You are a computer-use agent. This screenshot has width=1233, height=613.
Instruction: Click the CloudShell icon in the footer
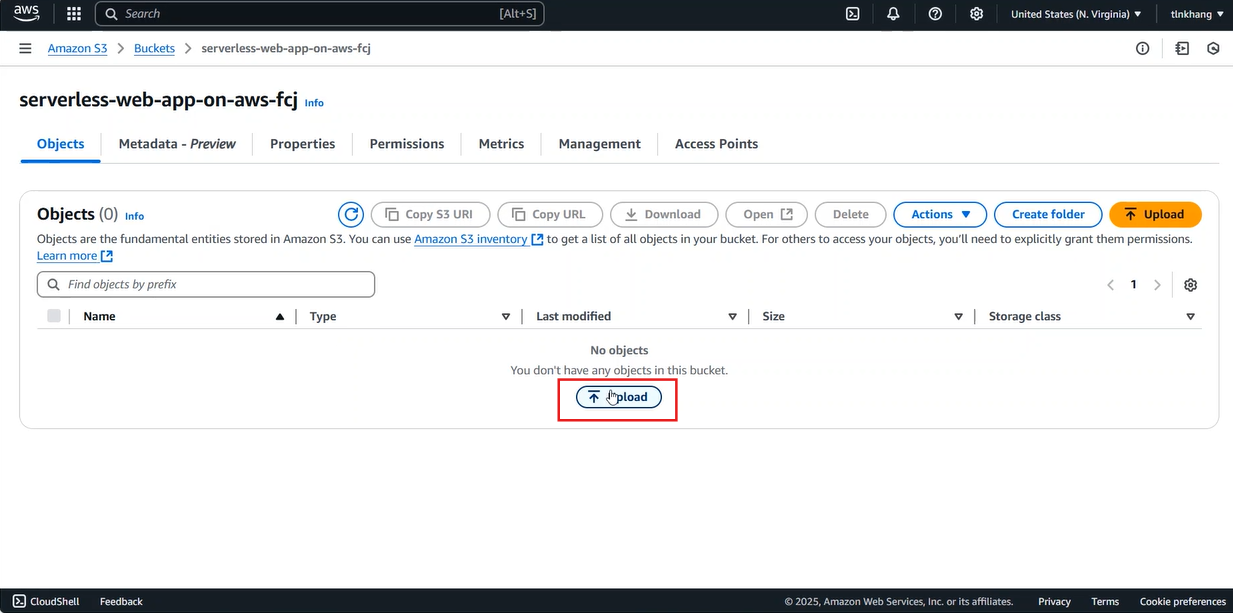(x=20, y=601)
